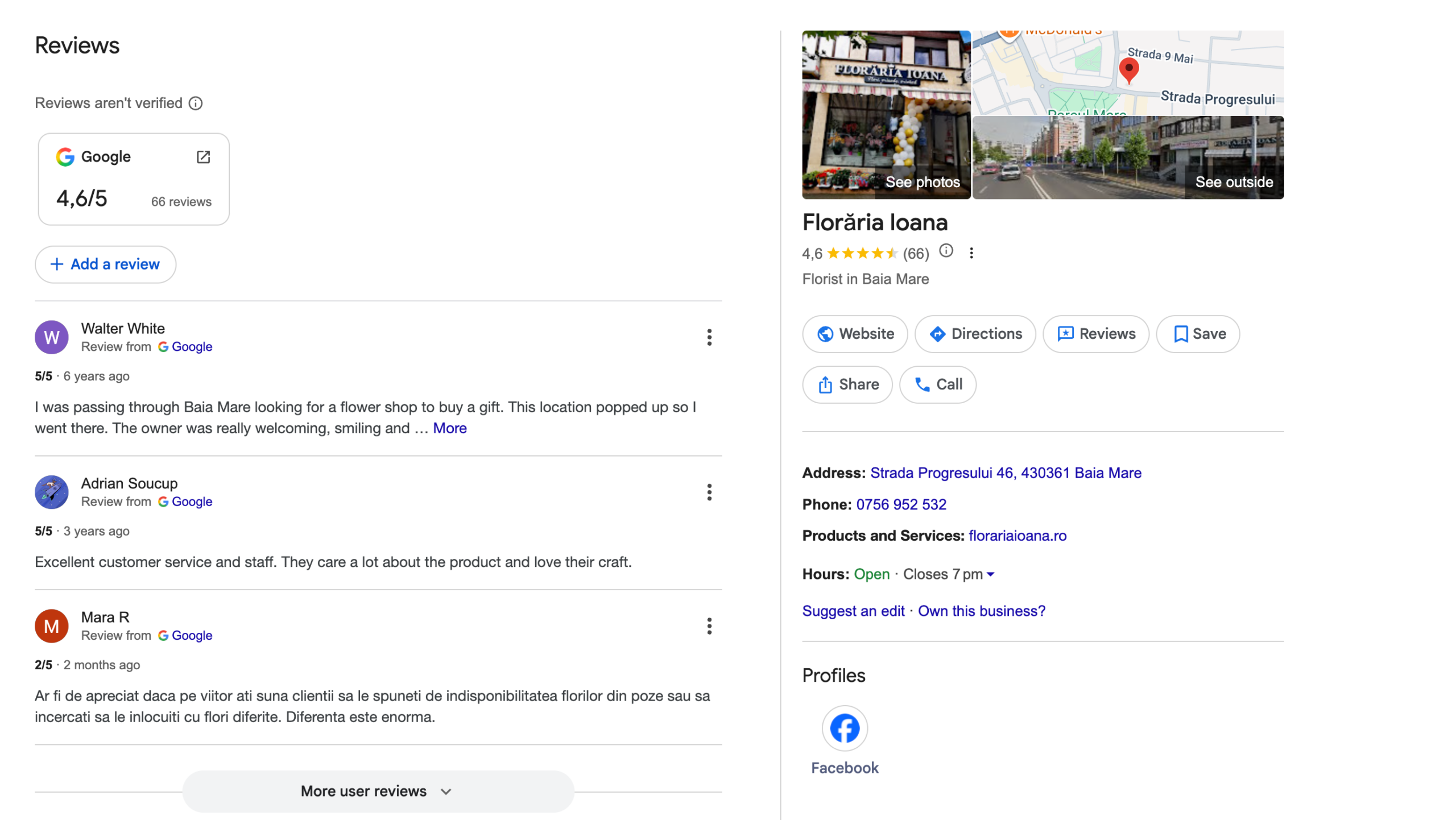Open three-dot menu beside Florăria Ioana rating
The image size is (1456, 820).
(971, 253)
